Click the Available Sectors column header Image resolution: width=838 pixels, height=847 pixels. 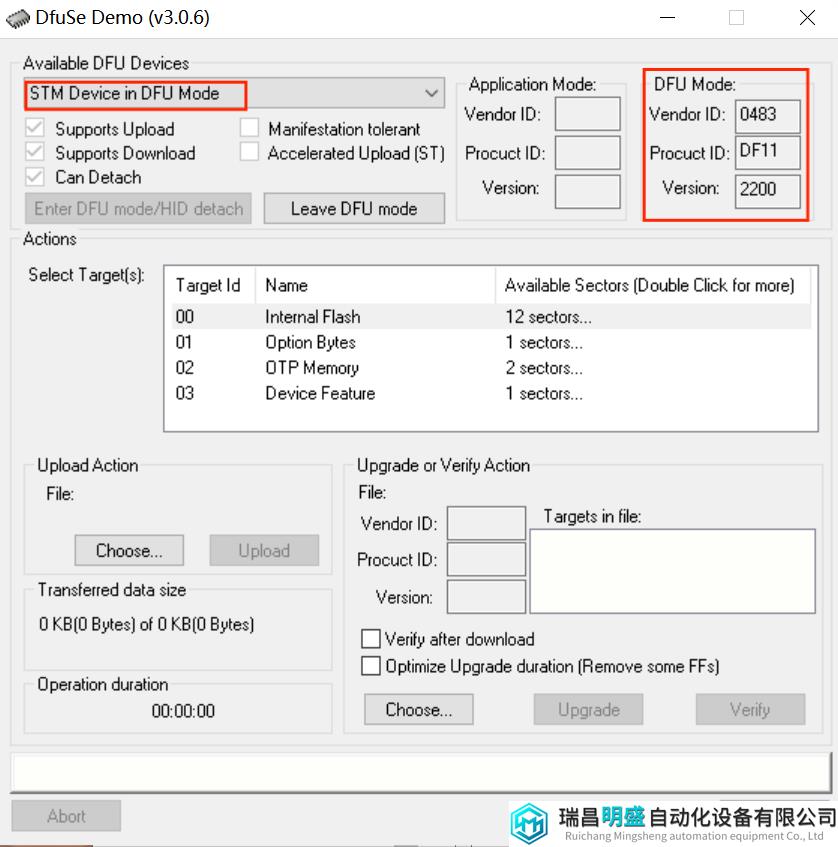653,285
